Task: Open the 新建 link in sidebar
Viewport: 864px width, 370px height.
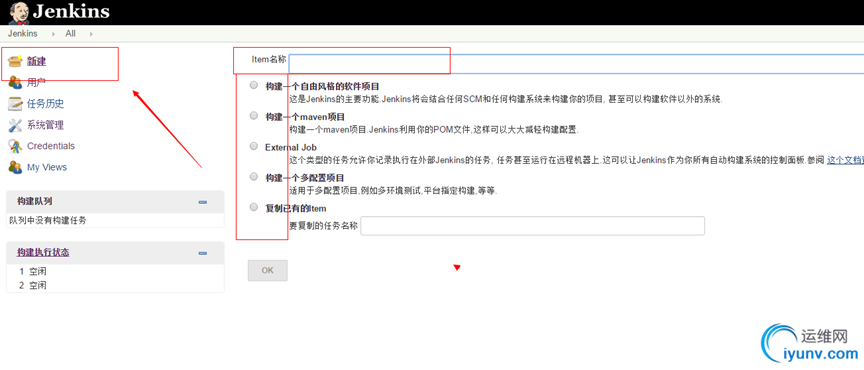Action: coord(36,61)
